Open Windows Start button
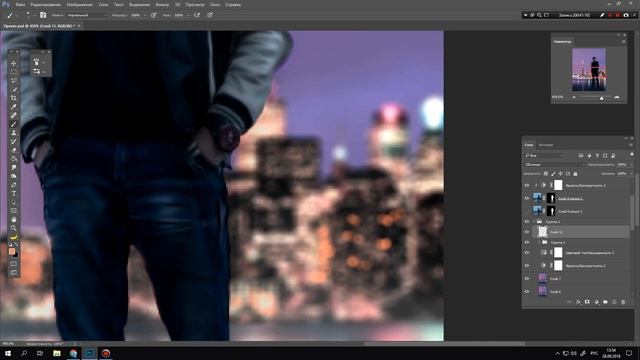 pyautogui.click(x=8, y=353)
